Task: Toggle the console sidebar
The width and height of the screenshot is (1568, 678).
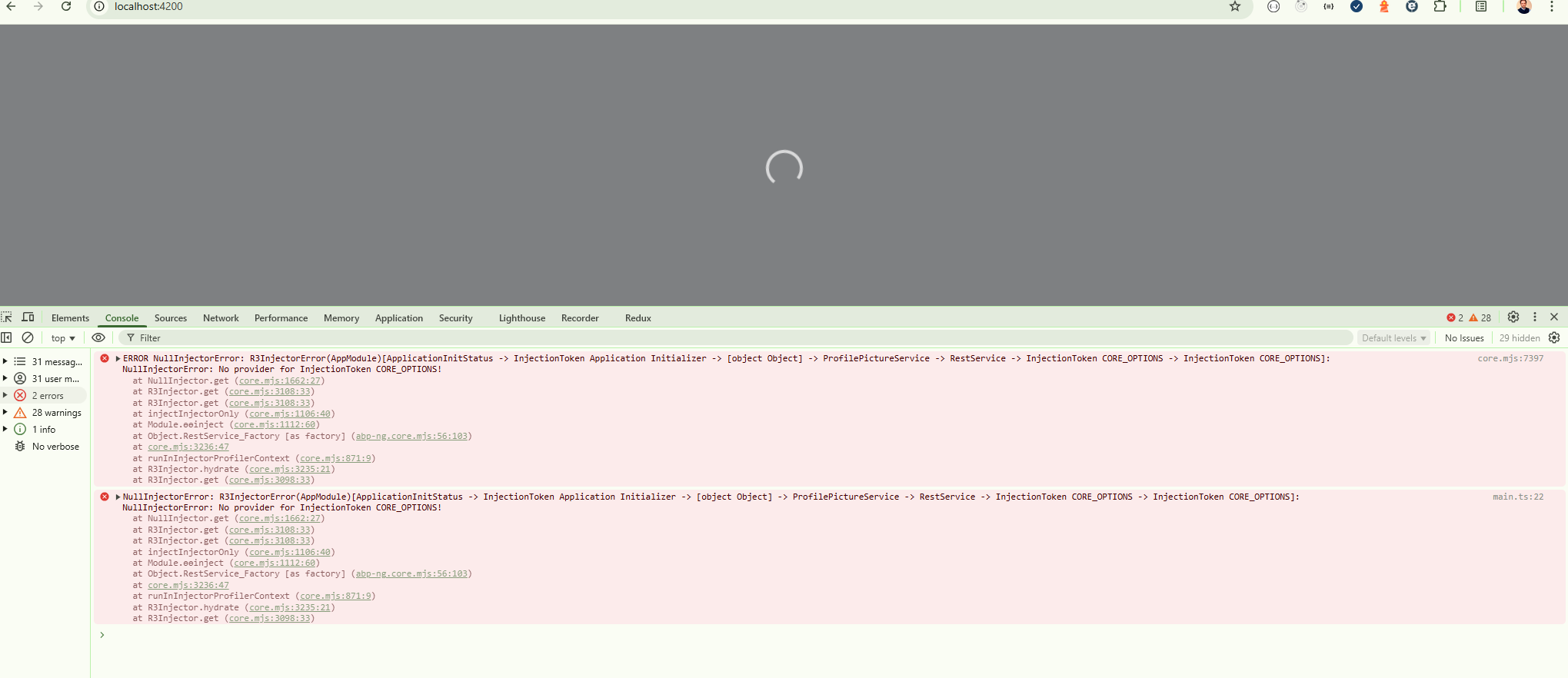Action: (7, 337)
